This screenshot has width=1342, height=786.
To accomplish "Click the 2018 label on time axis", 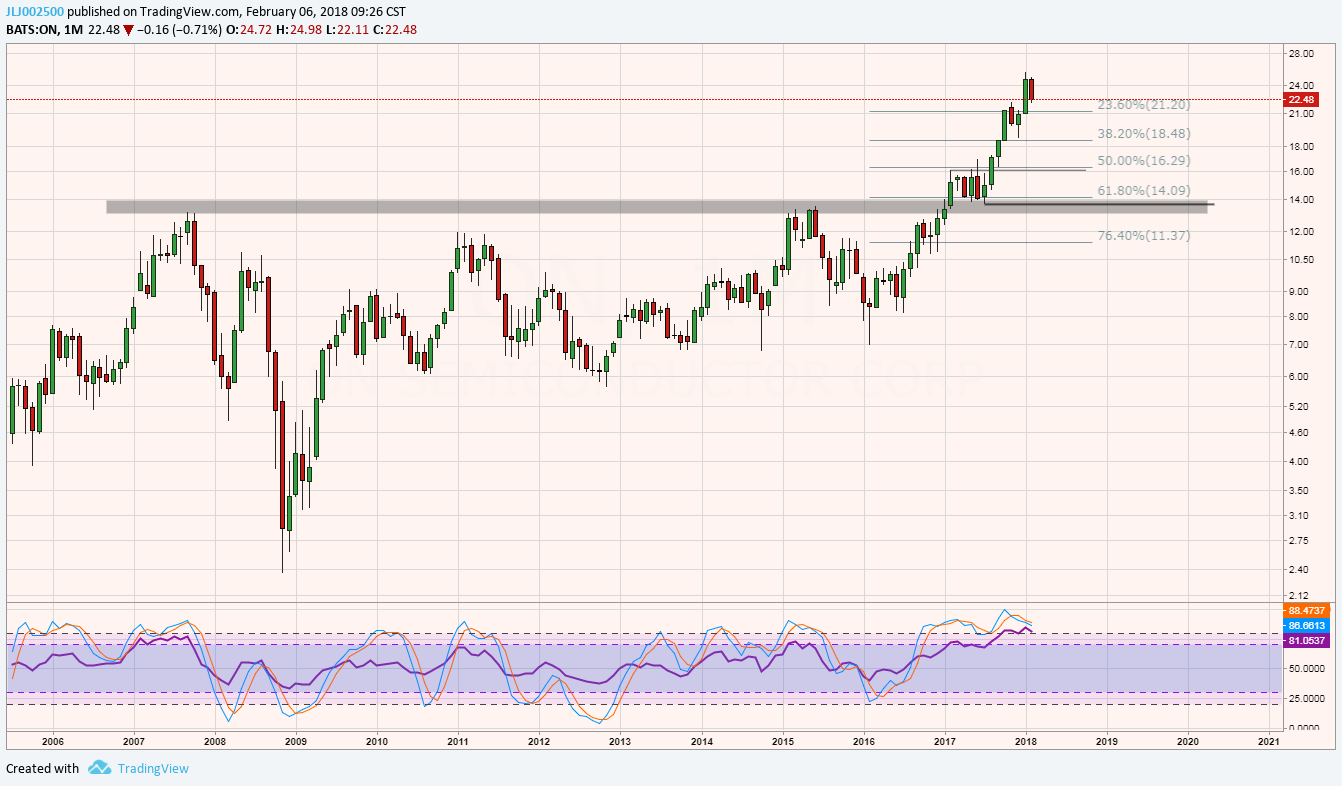I will pyautogui.click(x=1026, y=742).
